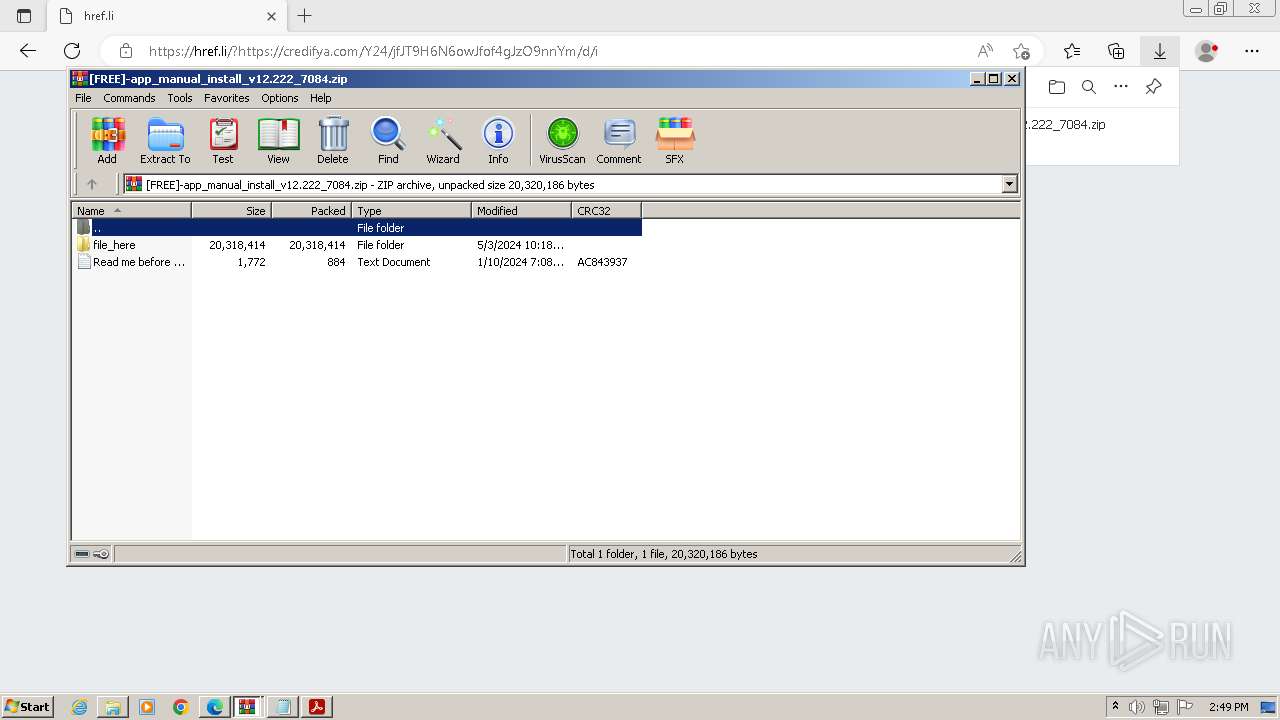Open File Explorer from the taskbar
1280x720 pixels.
pyautogui.click(x=113, y=707)
